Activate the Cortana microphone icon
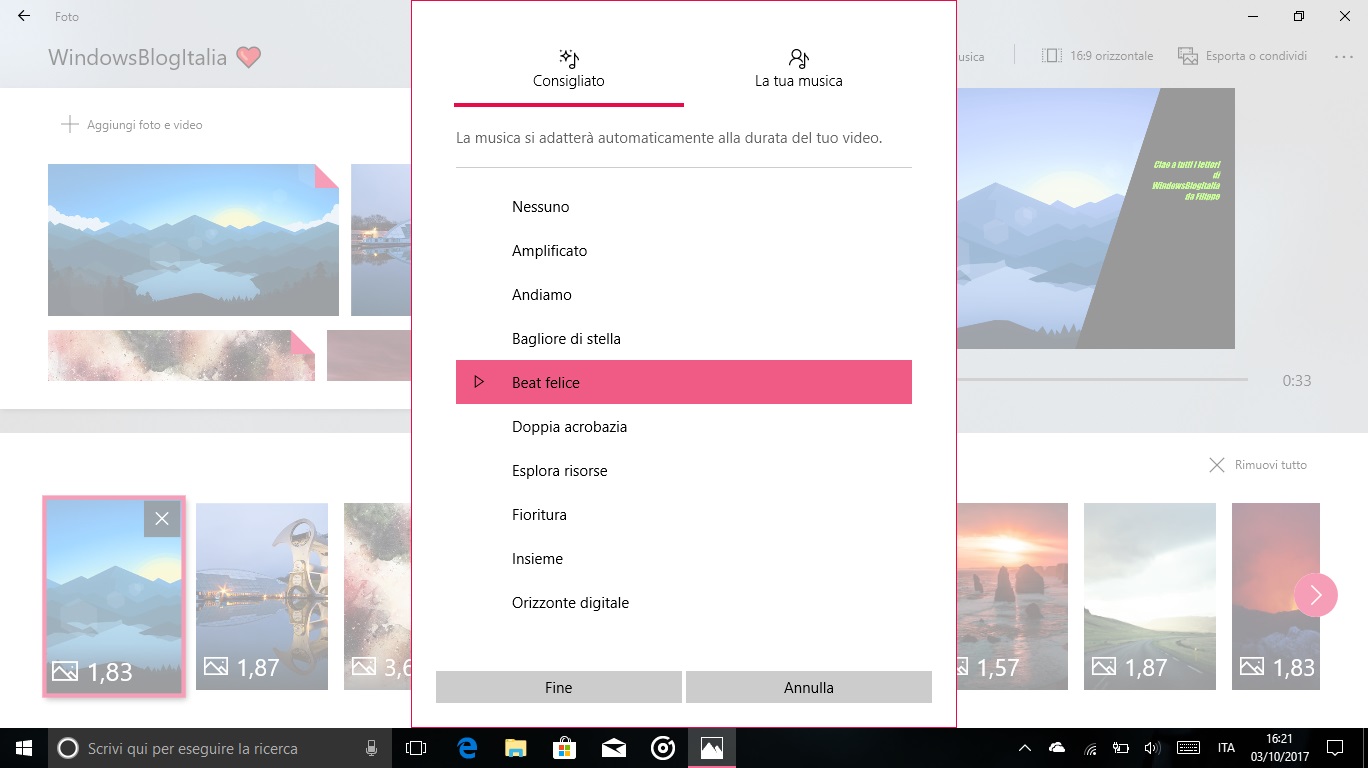 pyautogui.click(x=371, y=747)
